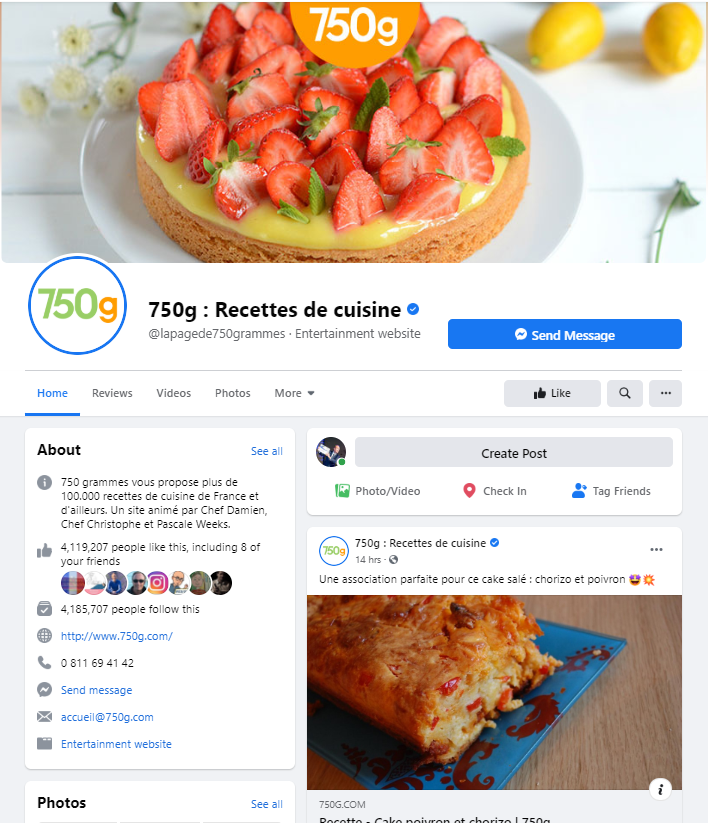Click the search magnifier icon button

[625, 393]
